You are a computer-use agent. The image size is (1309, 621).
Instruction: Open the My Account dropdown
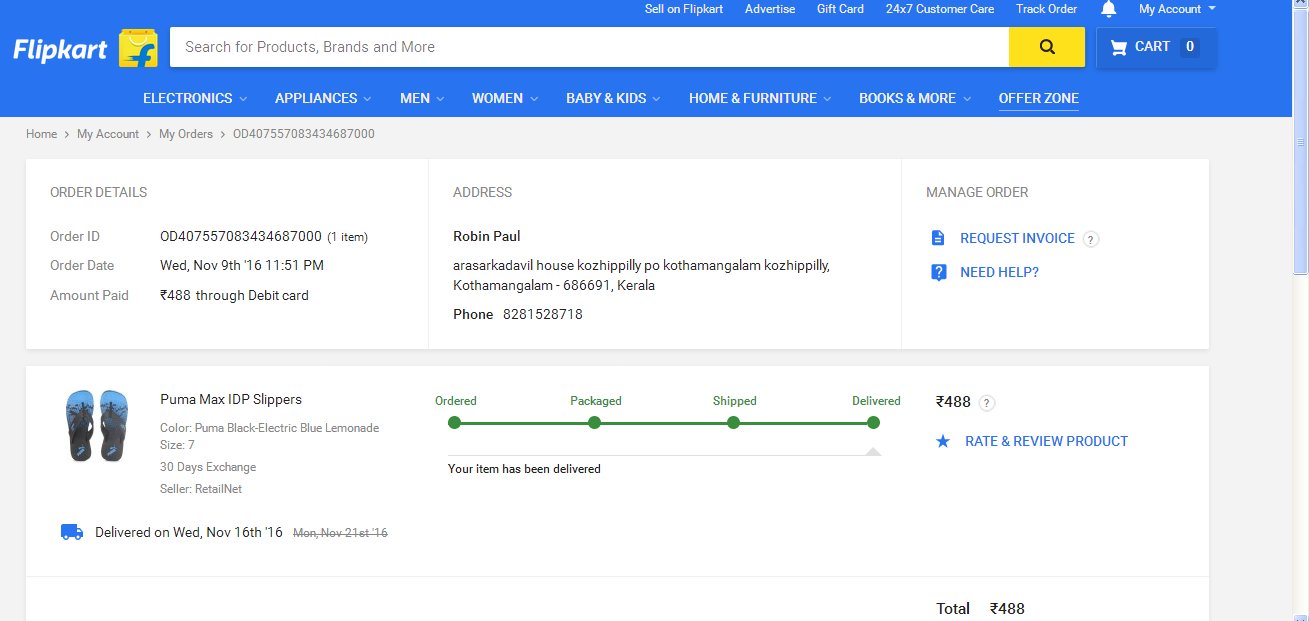pos(1177,9)
